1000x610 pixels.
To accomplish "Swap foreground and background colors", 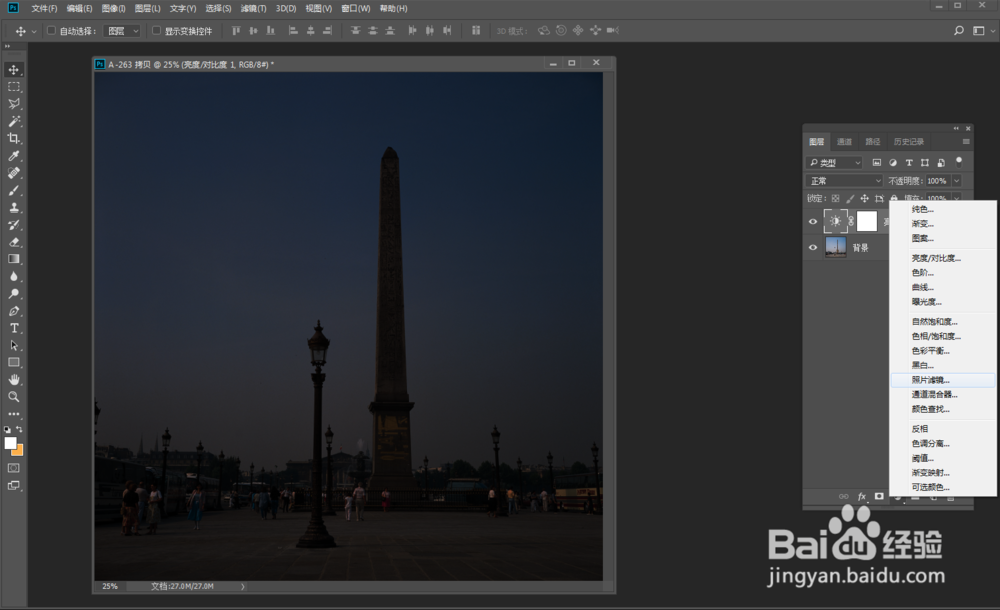I will [19, 429].
